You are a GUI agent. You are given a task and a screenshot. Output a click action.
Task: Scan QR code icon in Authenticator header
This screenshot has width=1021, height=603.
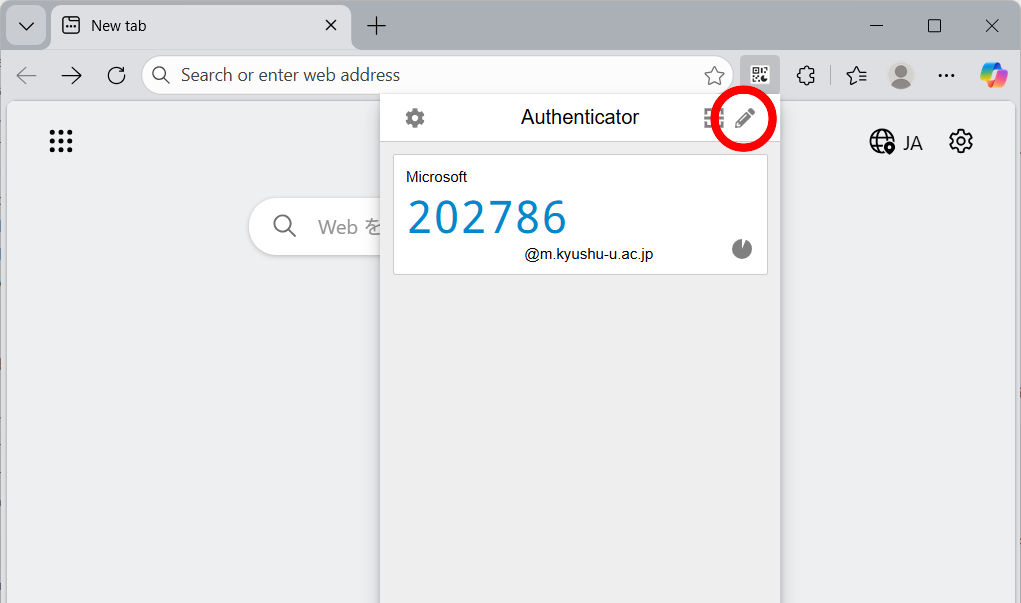714,118
